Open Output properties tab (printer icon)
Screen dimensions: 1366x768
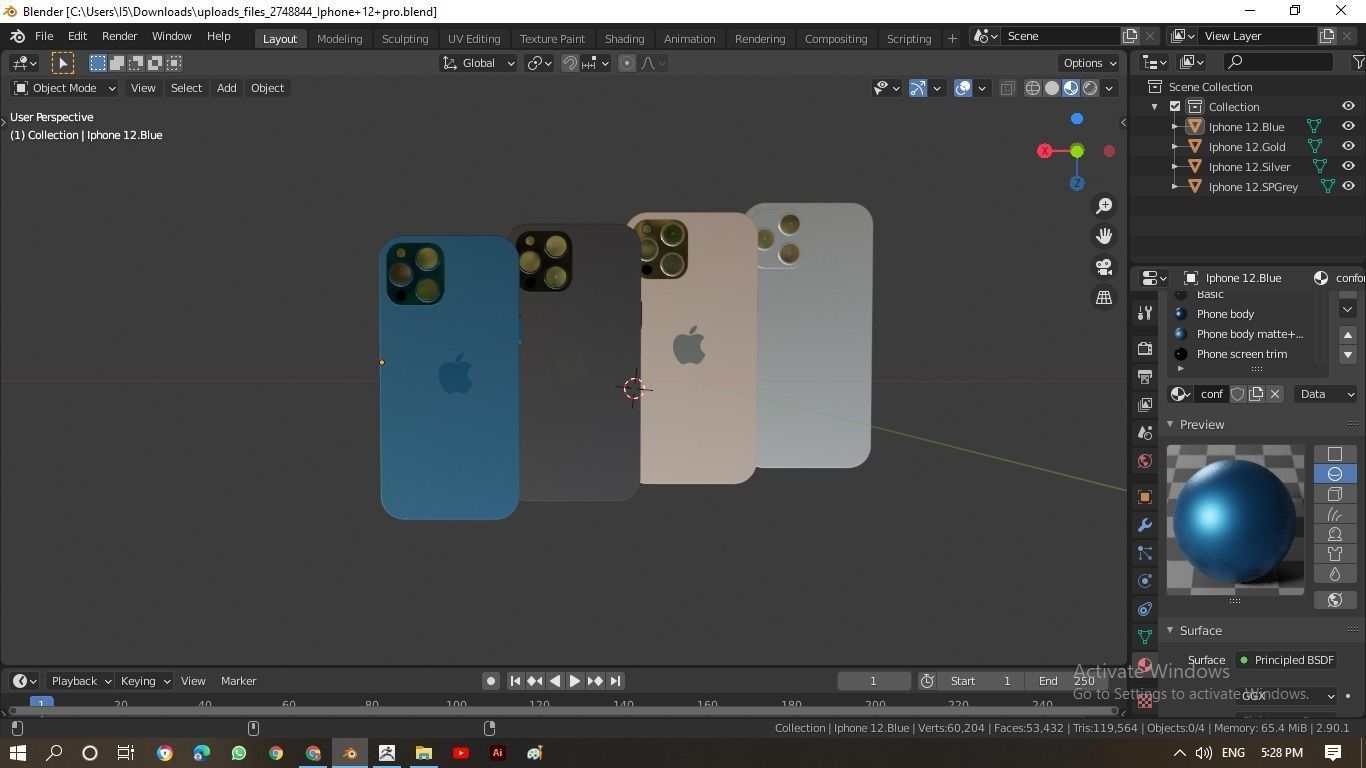click(1145, 377)
